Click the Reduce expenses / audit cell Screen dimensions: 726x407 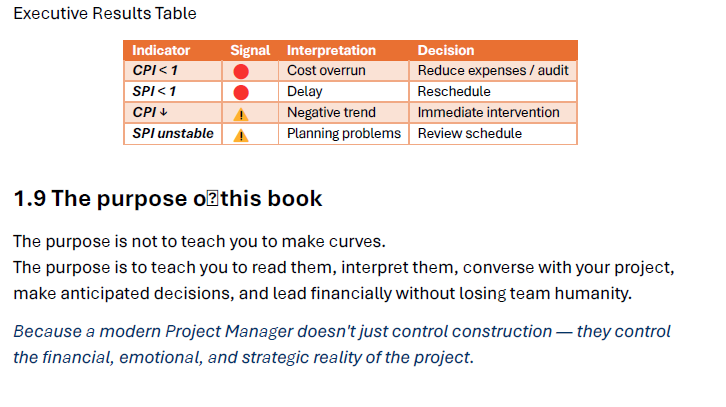click(493, 71)
